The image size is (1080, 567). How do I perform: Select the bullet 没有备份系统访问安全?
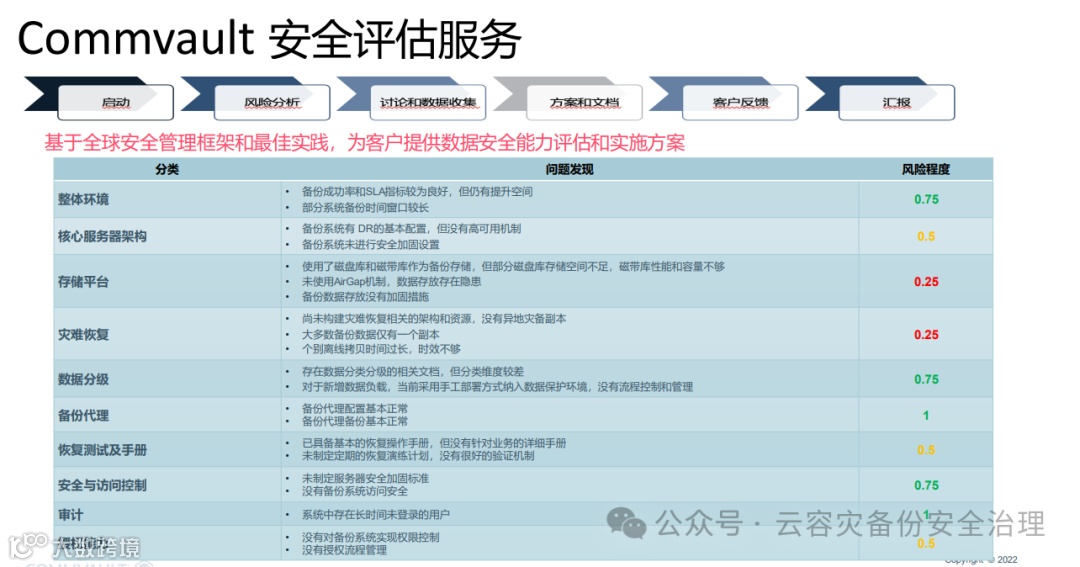[355, 491]
